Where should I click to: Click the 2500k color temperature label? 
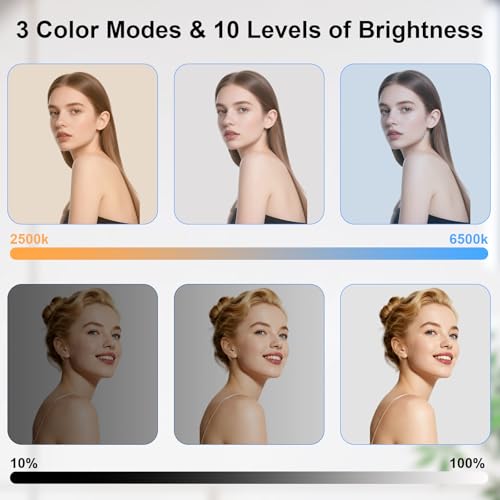[x=29, y=239]
